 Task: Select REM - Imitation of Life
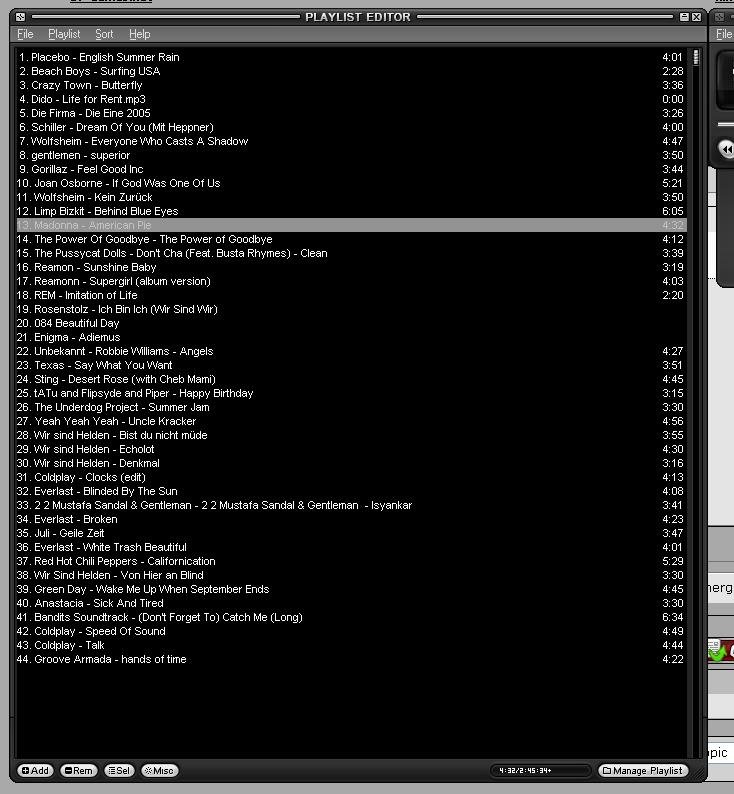[x=351, y=295]
